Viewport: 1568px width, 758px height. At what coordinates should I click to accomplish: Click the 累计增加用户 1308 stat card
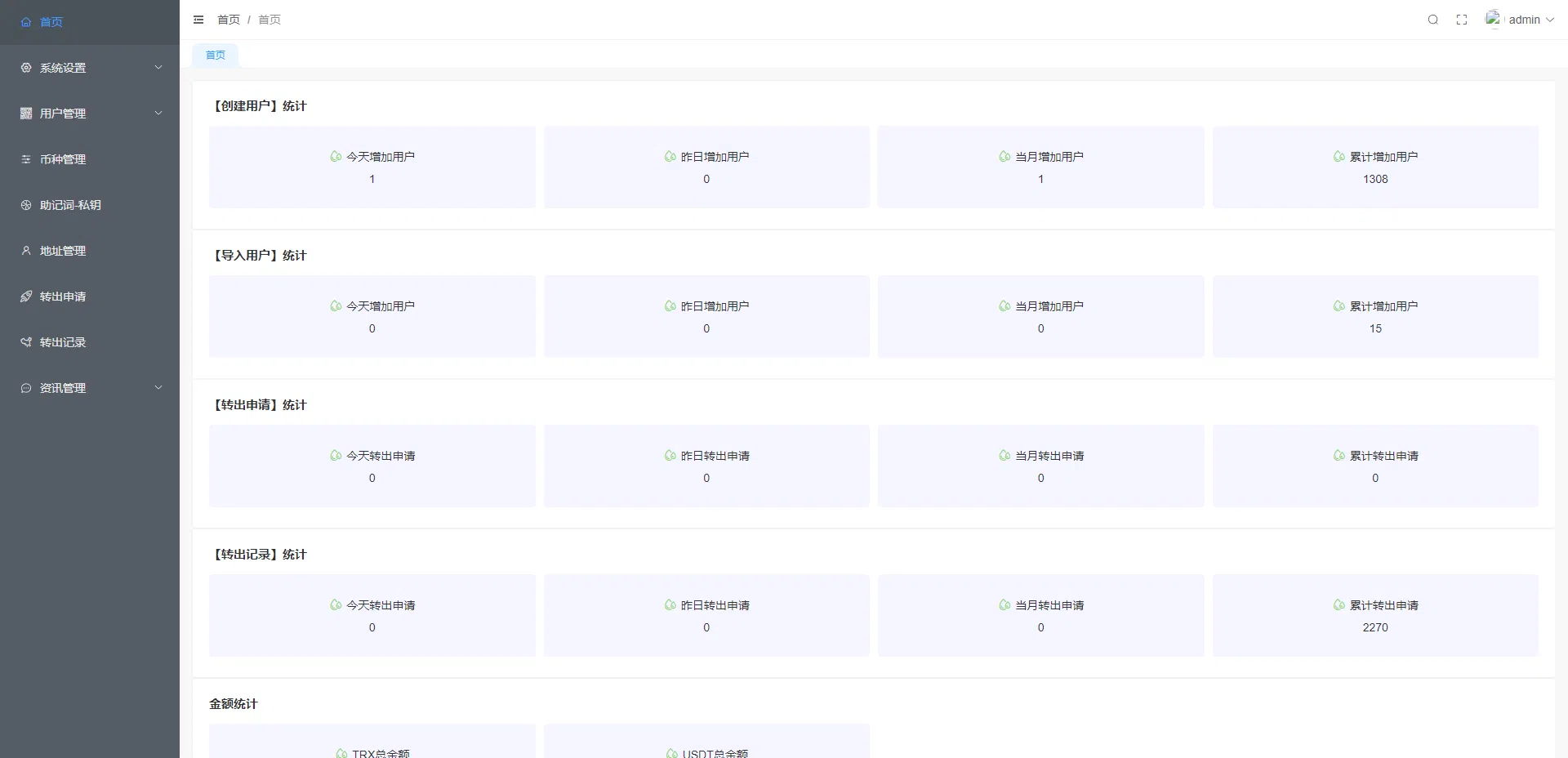tap(1375, 167)
